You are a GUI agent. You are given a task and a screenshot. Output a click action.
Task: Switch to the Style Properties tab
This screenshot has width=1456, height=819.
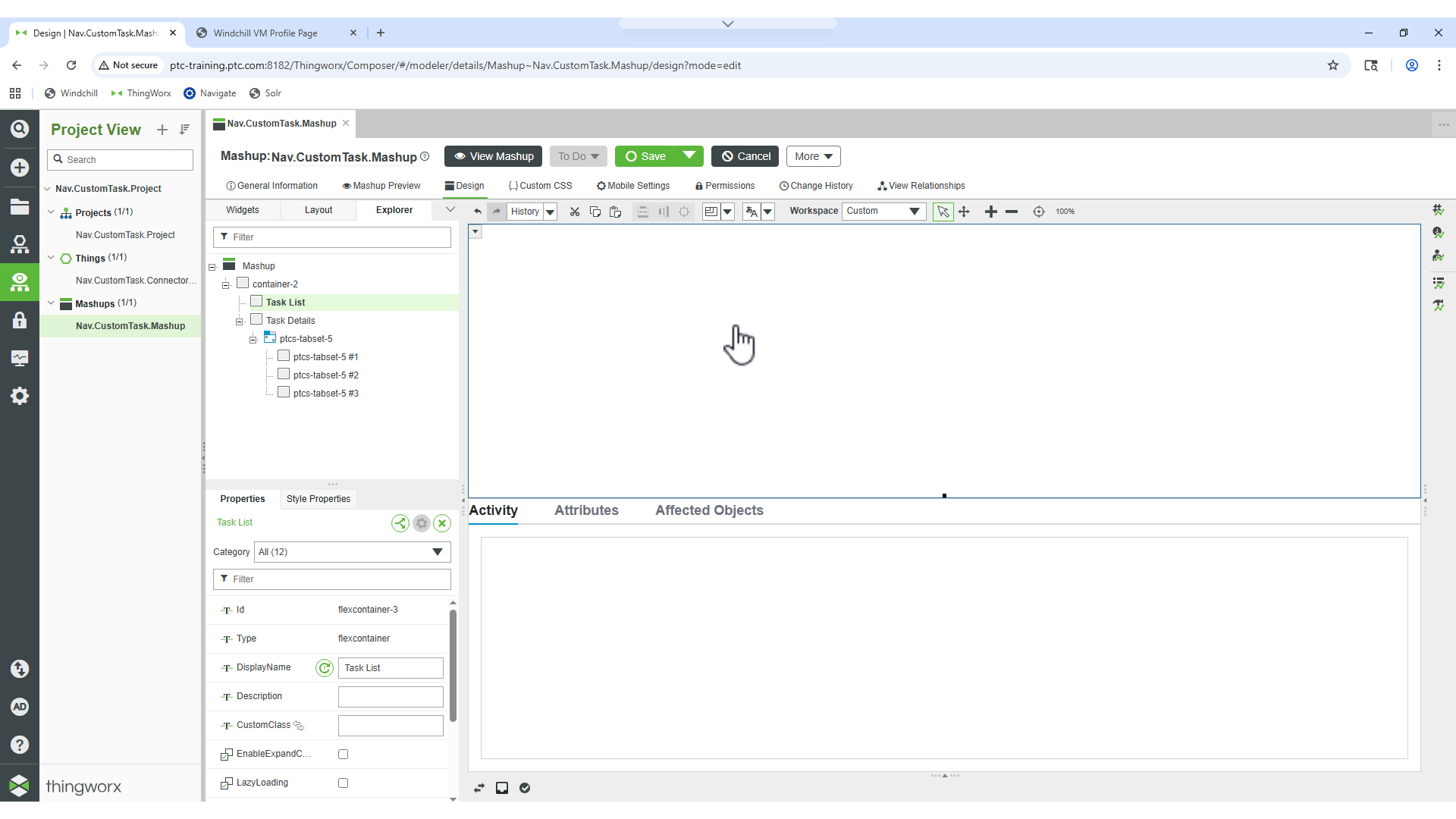[x=318, y=499]
